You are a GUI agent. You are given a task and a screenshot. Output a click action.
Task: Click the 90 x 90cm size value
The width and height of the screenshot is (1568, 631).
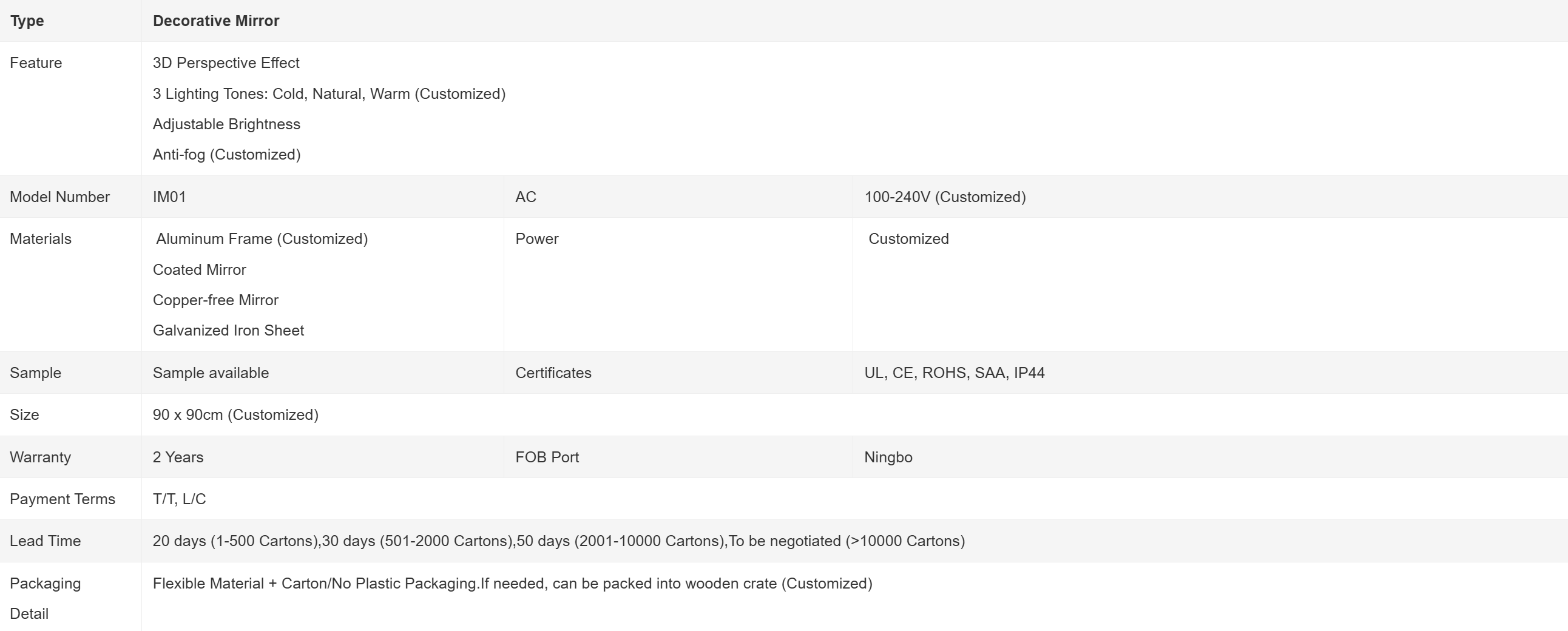point(235,414)
